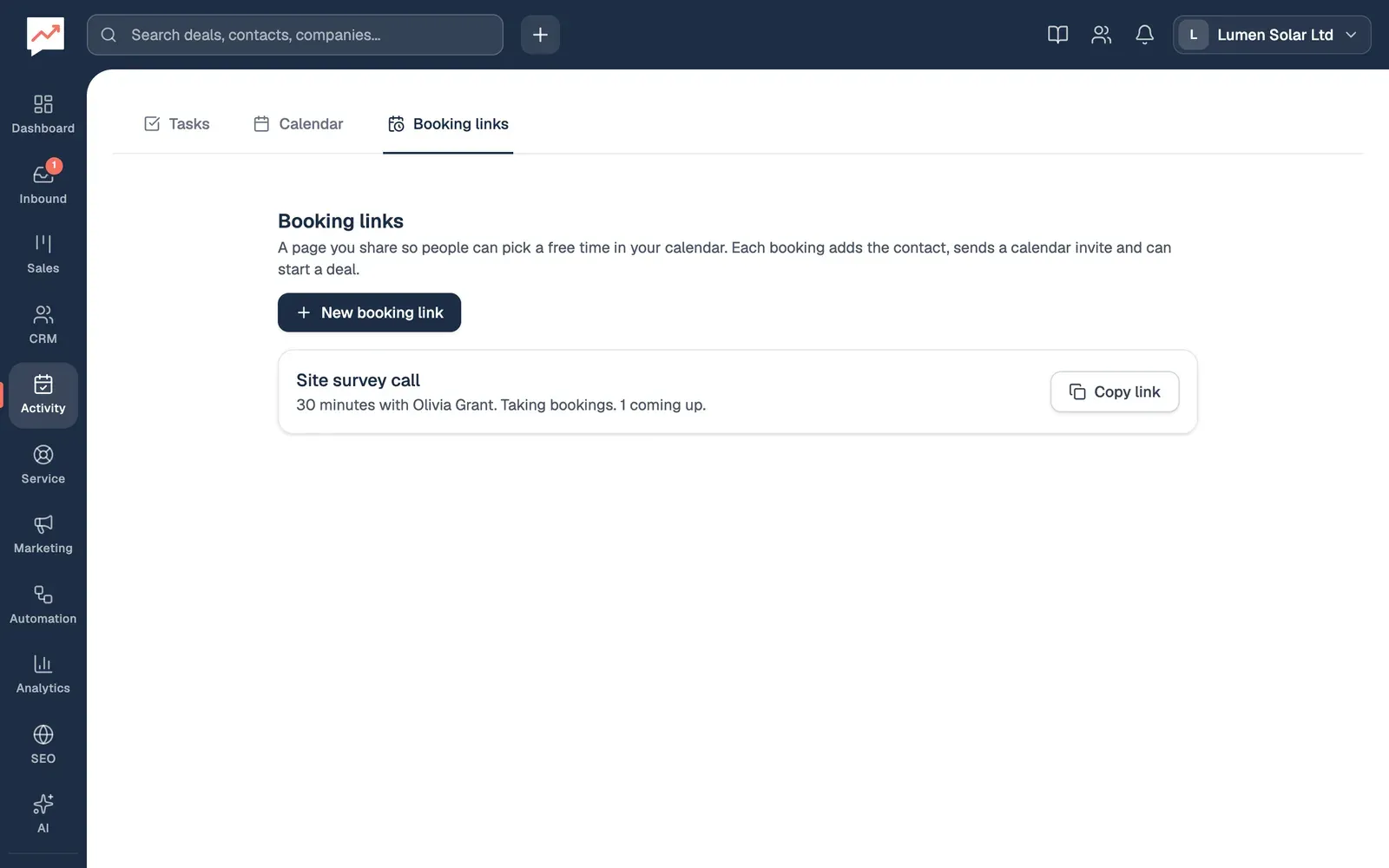Click the quick-add plus button in header
This screenshot has width=1389, height=868.
pyautogui.click(x=540, y=35)
